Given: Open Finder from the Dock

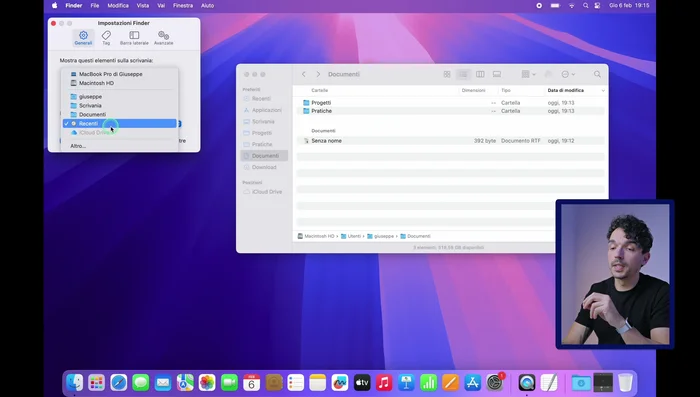Looking at the screenshot, I should coord(74,383).
